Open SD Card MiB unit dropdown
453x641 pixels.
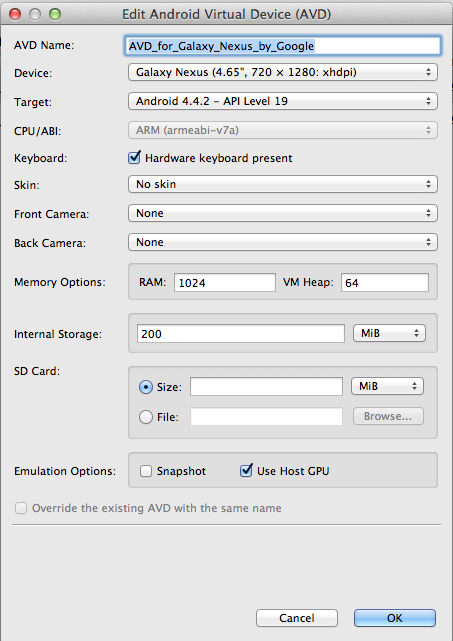(x=387, y=386)
